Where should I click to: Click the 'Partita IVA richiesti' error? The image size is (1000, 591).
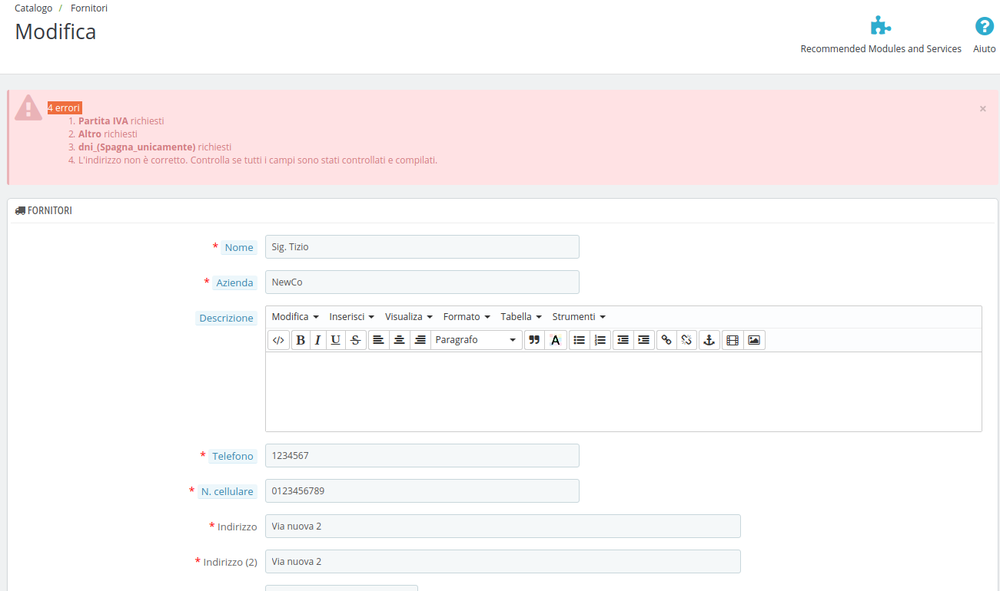click(121, 120)
